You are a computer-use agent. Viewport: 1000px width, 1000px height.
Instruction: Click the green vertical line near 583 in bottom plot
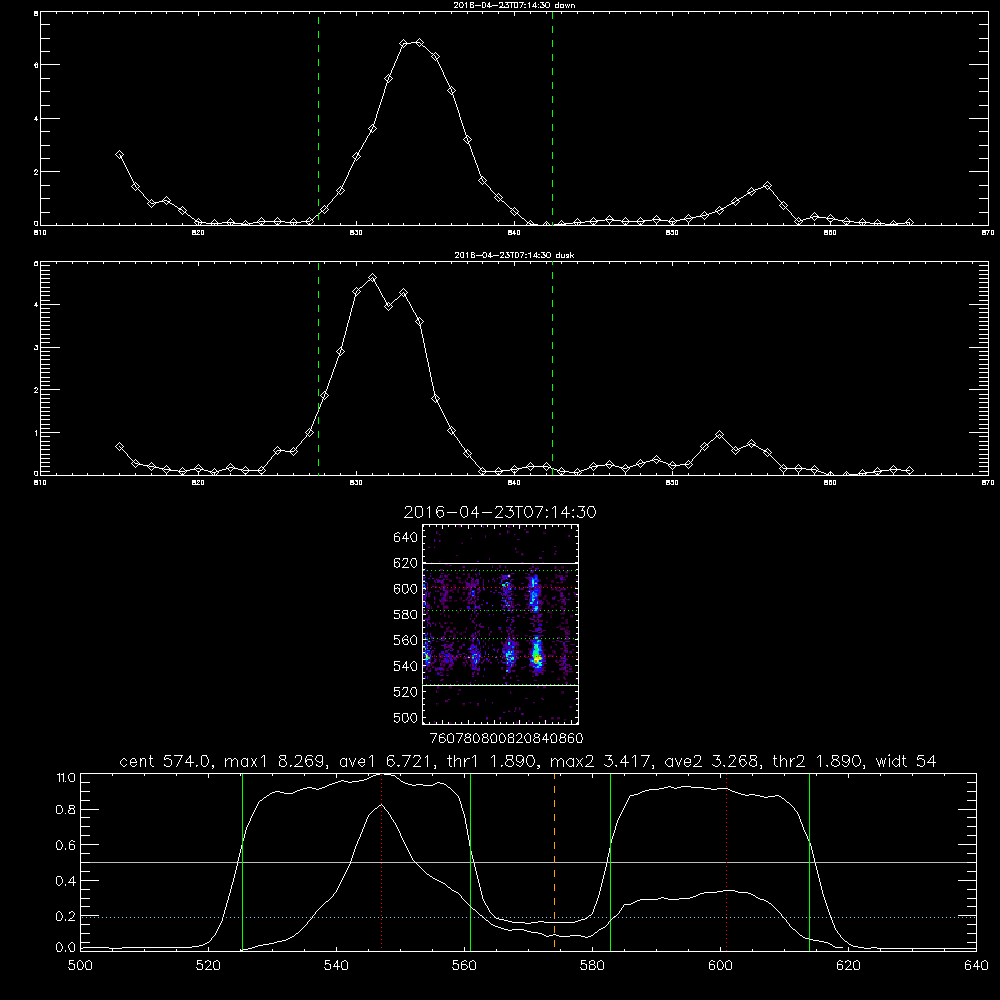click(610, 861)
